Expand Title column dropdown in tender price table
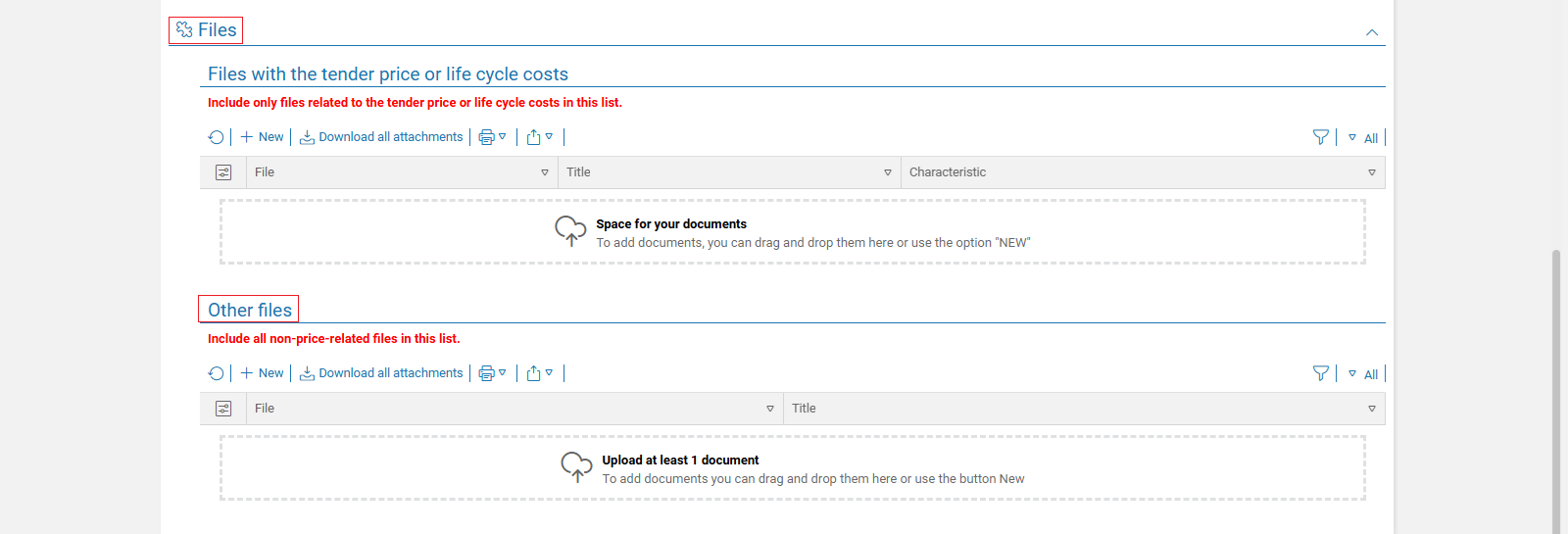The width and height of the screenshot is (1568, 534). pos(888,172)
